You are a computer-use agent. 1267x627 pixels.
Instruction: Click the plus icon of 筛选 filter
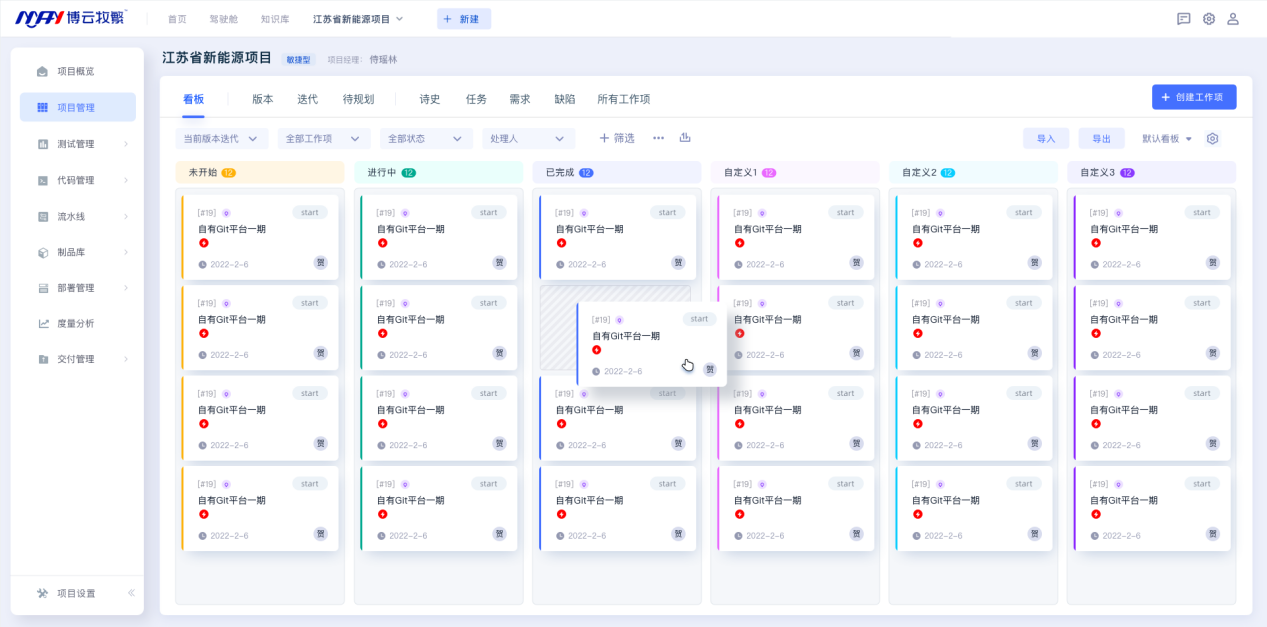603,138
